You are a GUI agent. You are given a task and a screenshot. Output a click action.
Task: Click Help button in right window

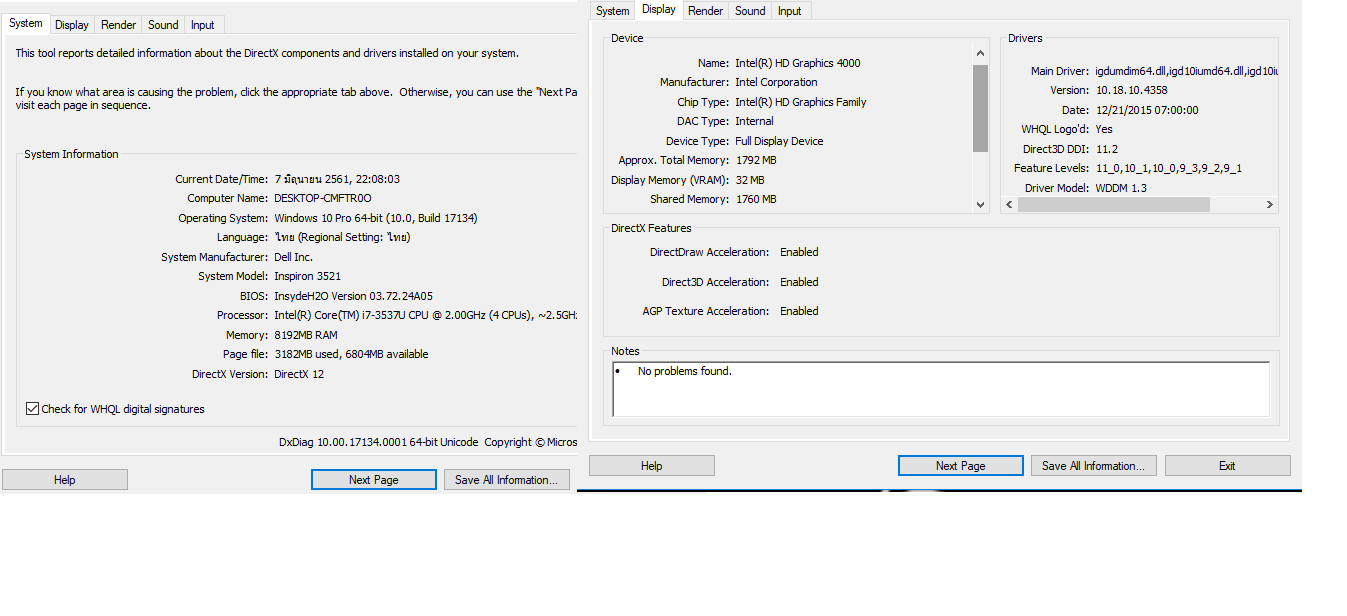pos(652,466)
